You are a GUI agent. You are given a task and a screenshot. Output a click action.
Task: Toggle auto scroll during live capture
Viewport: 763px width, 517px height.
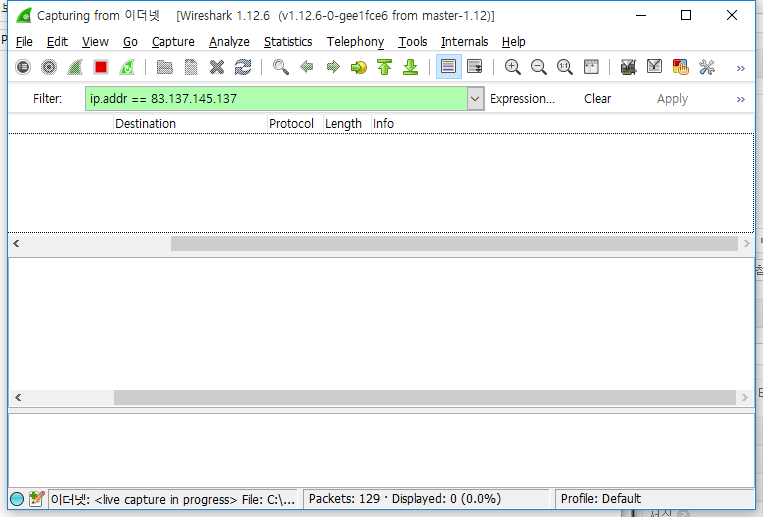474,67
